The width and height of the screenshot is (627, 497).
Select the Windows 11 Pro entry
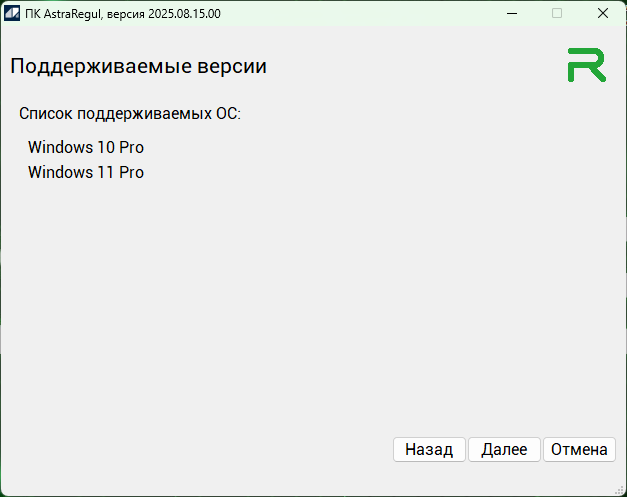pos(86,172)
